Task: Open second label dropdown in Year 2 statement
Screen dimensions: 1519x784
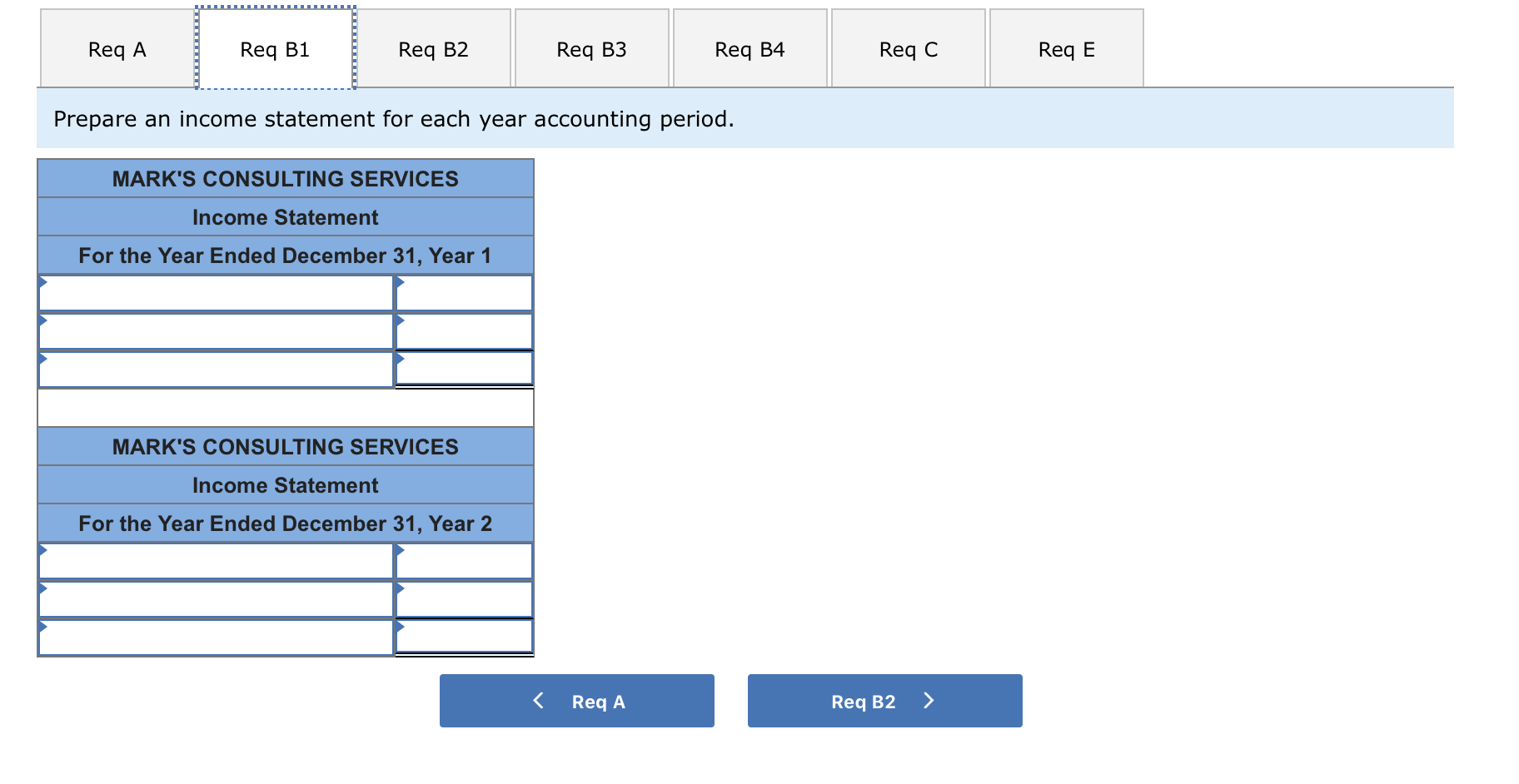Action: pos(216,599)
